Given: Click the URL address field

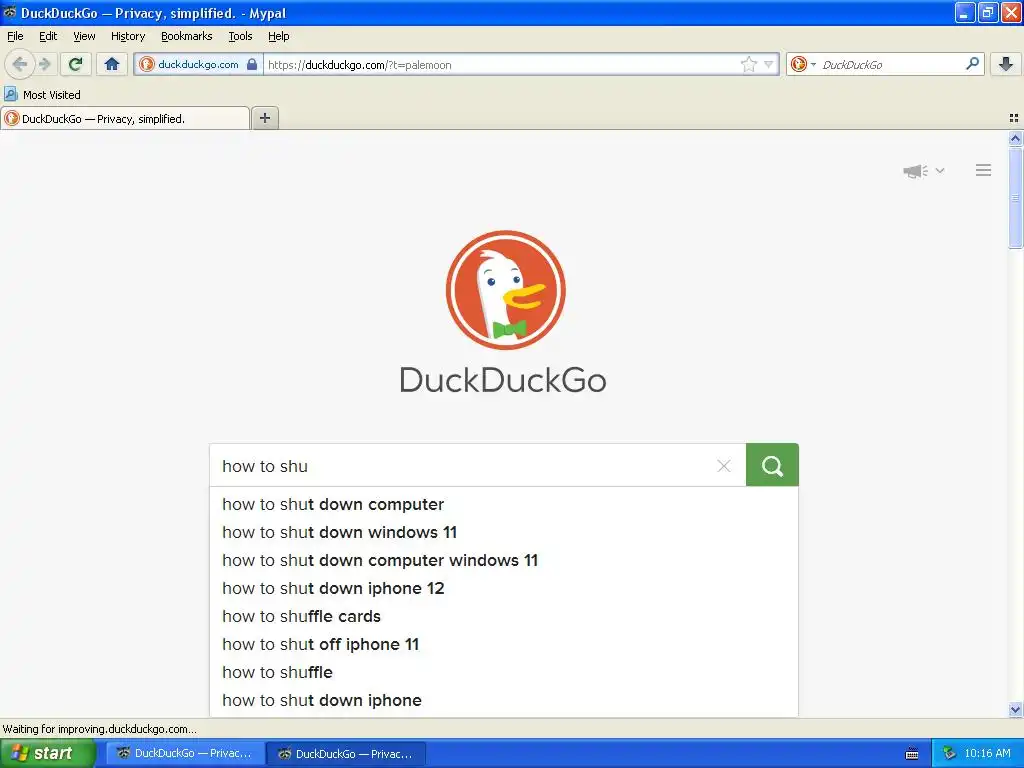Looking at the screenshot, I should 502,64.
